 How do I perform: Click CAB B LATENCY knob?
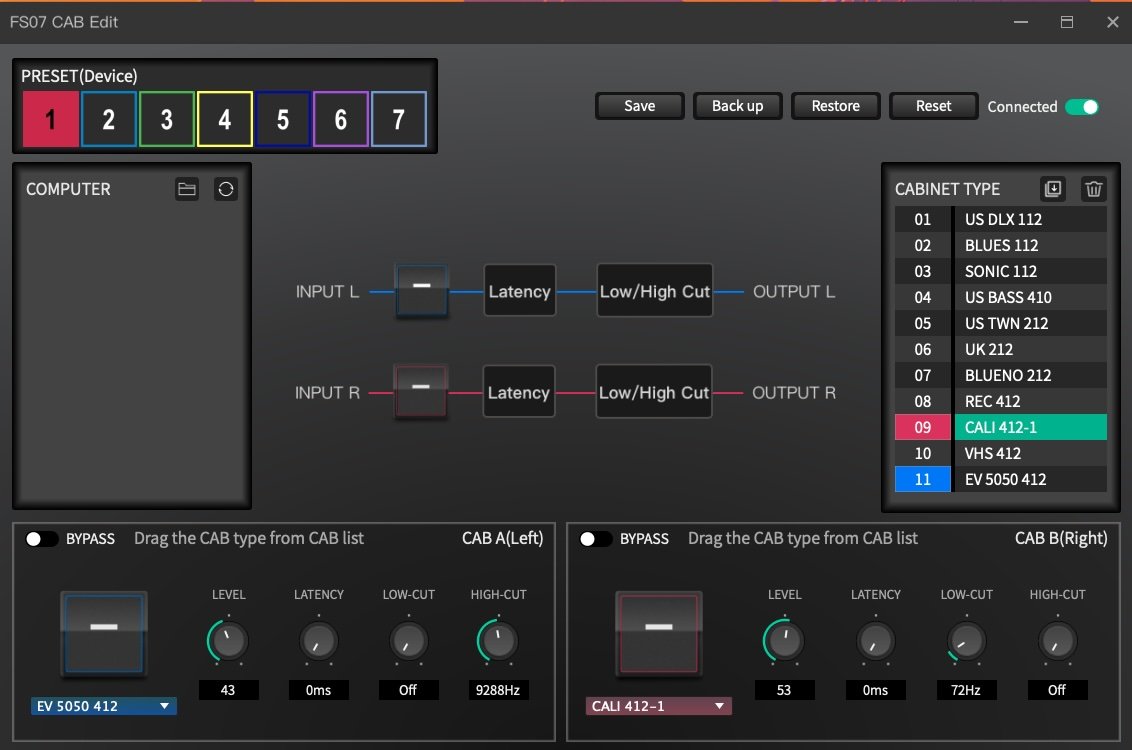pos(875,640)
